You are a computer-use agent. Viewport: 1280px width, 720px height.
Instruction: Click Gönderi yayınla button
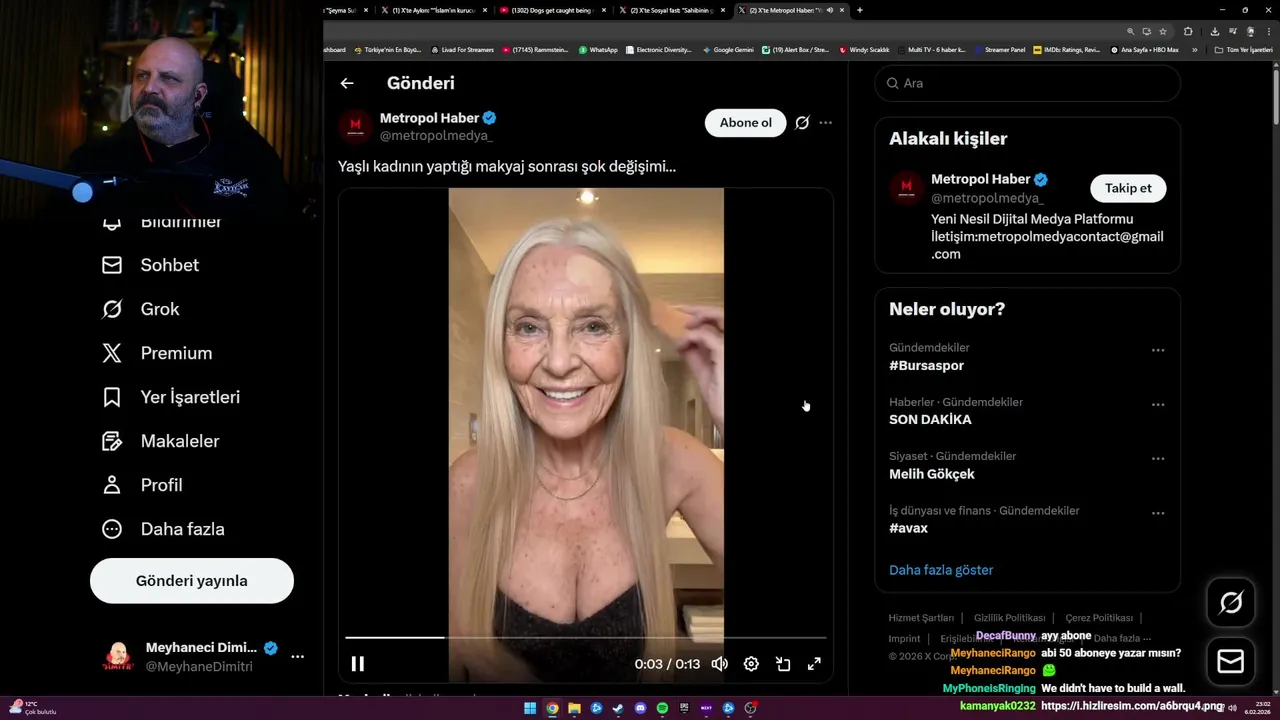192,581
